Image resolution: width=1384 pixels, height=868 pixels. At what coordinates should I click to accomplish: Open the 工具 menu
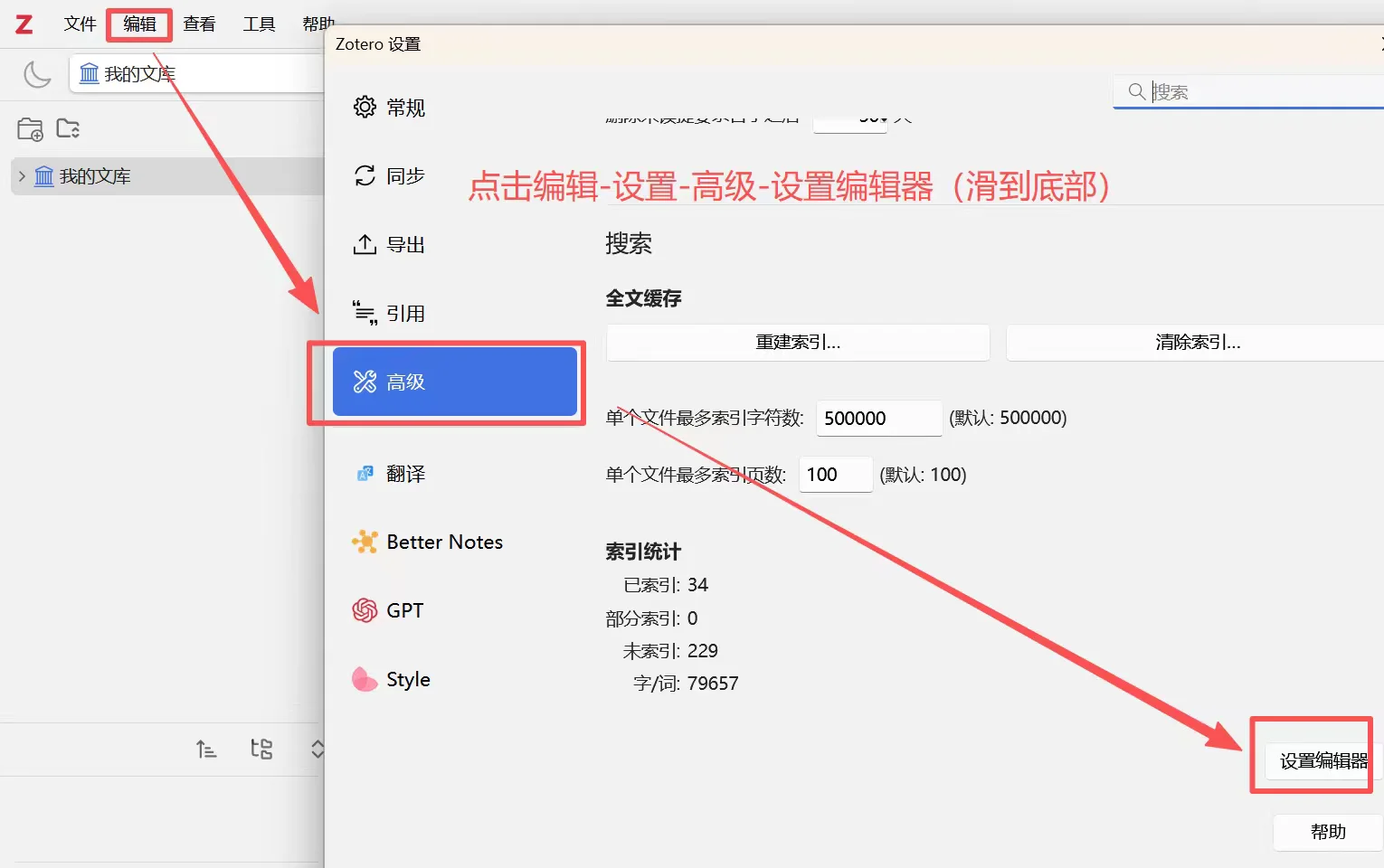pyautogui.click(x=259, y=24)
